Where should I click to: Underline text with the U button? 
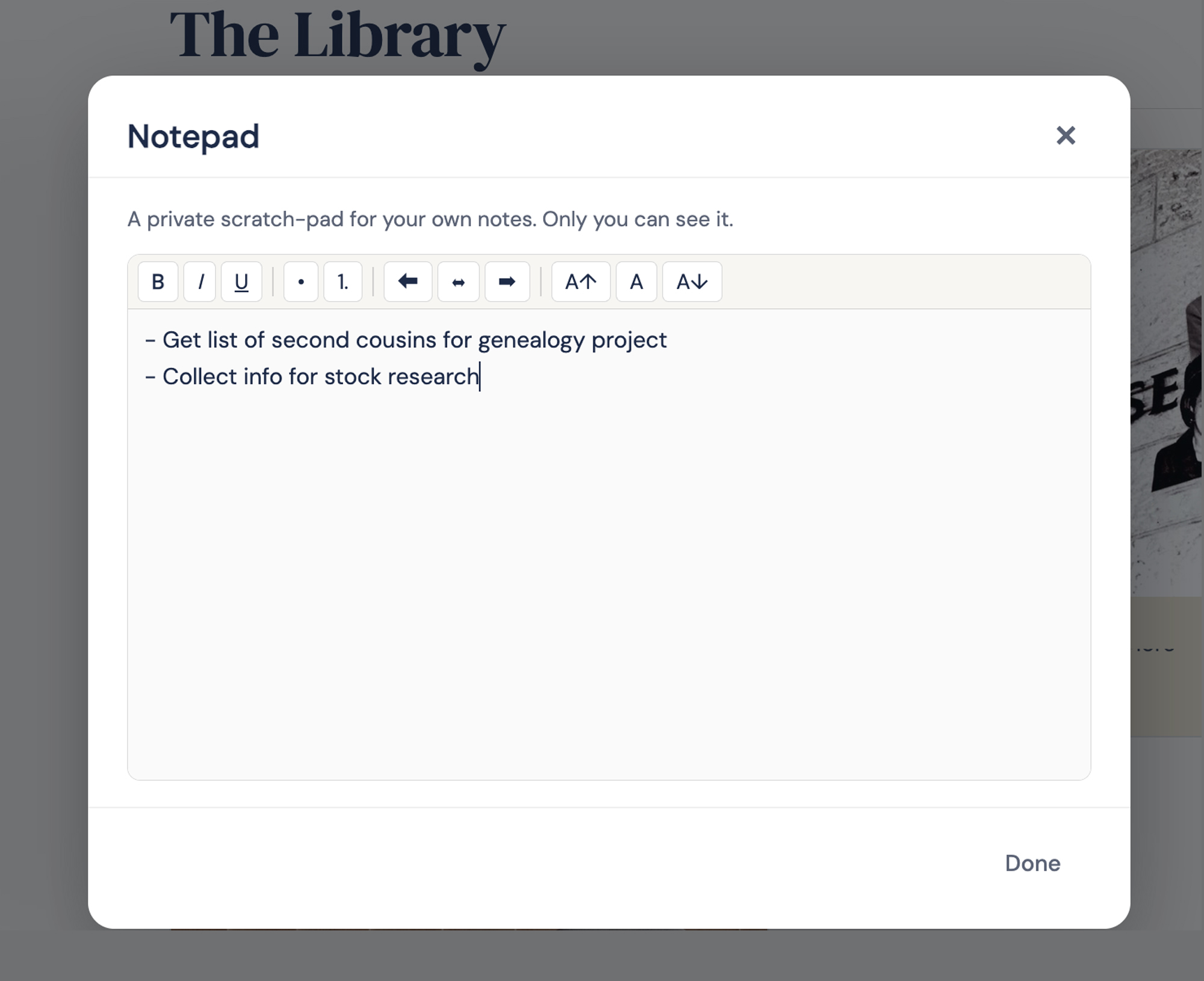coord(241,282)
